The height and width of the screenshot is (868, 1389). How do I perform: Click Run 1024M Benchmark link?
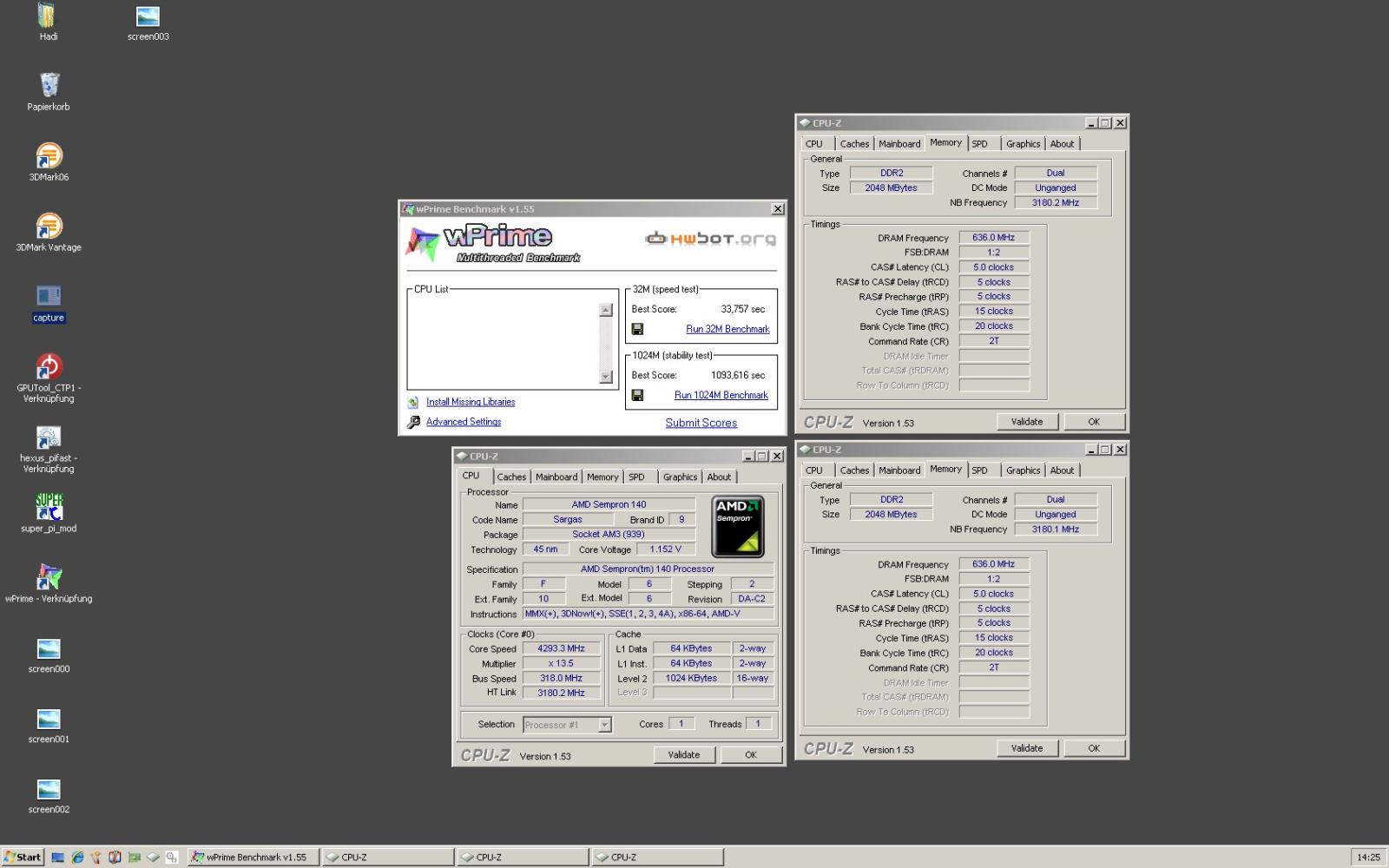[x=721, y=395]
